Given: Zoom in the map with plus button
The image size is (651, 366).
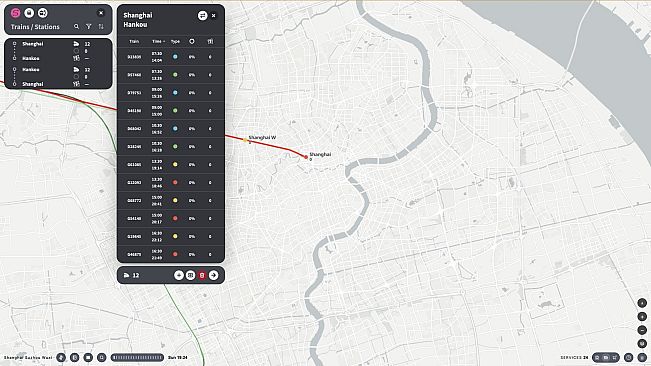Looking at the screenshot, I should click(x=642, y=317).
